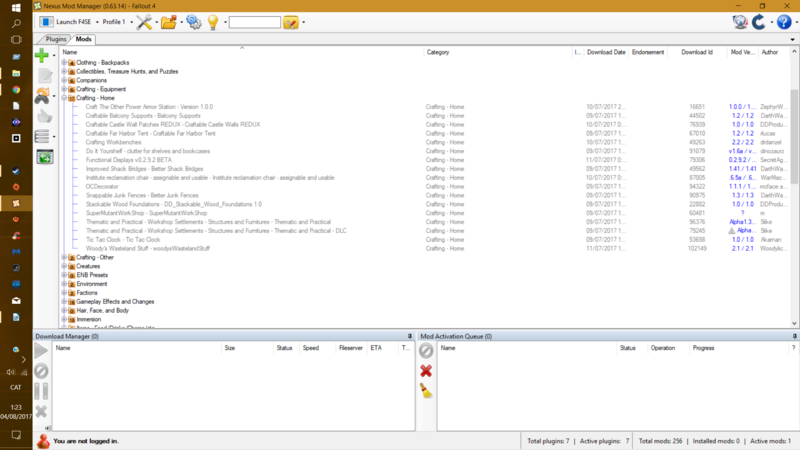Pin the Download Manager panel

click(x=410, y=336)
